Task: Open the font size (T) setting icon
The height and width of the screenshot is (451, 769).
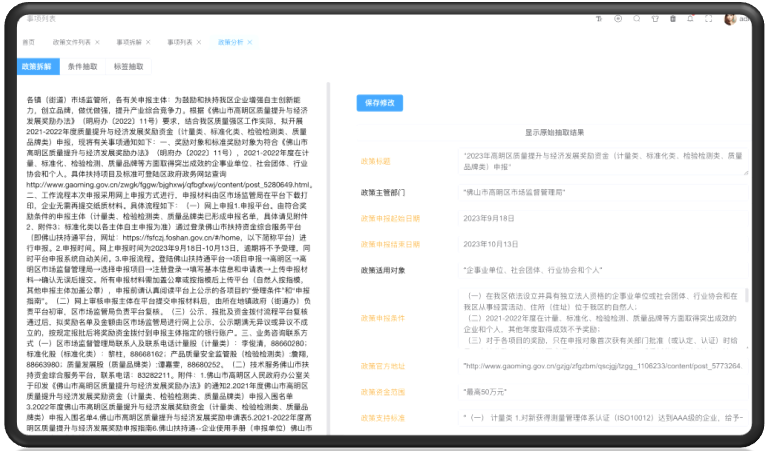Action: pyautogui.click(x=599, y=19)
